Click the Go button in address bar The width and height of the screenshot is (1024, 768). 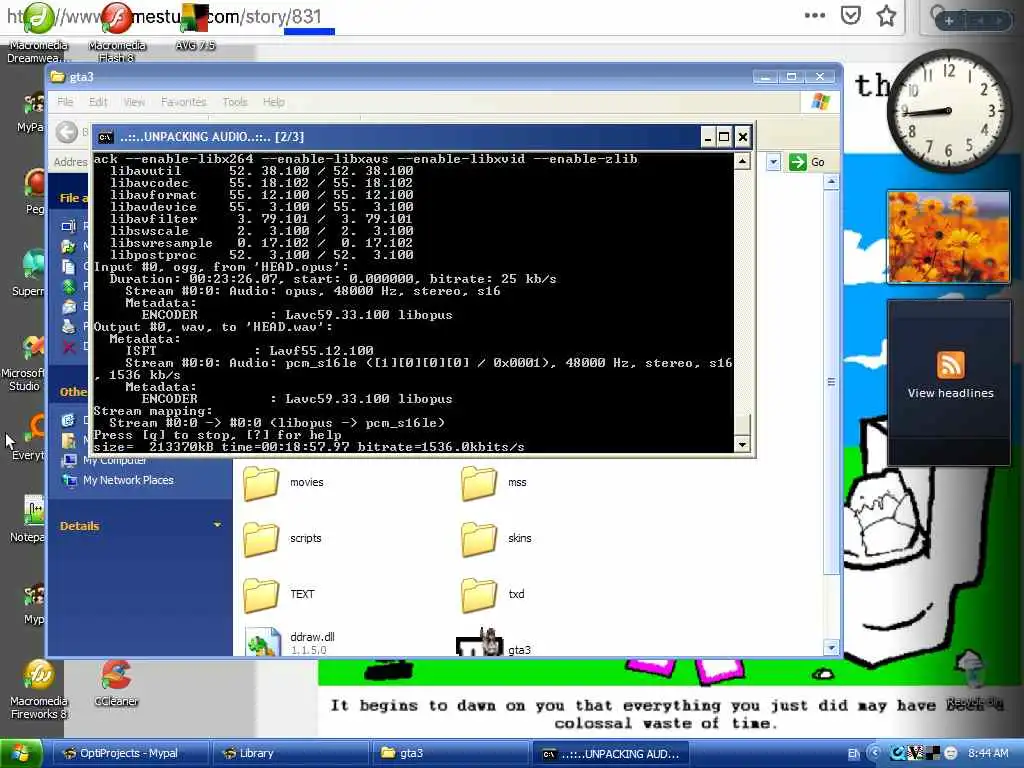[807, 162]
